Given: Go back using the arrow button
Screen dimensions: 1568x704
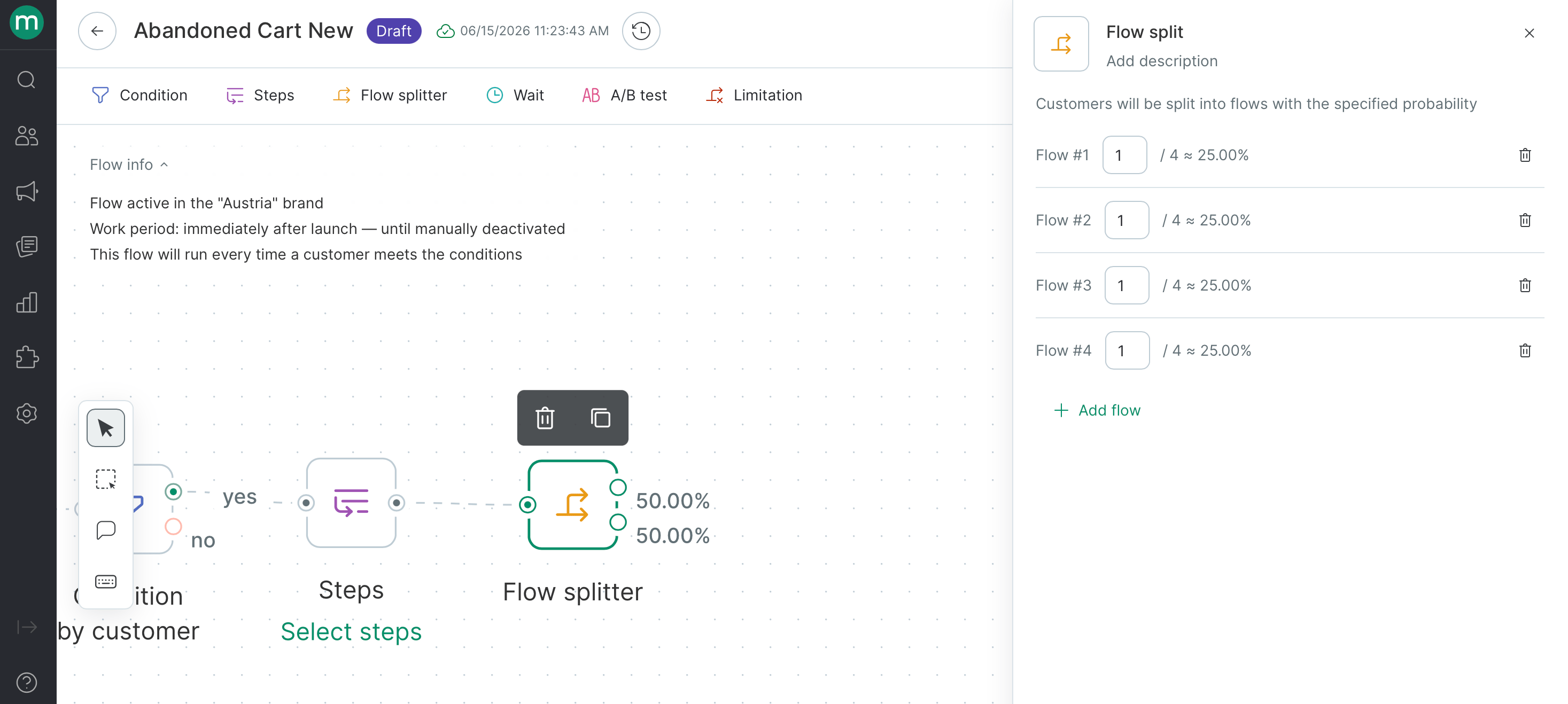Looking at the screenshot, I should pos(97,31).
